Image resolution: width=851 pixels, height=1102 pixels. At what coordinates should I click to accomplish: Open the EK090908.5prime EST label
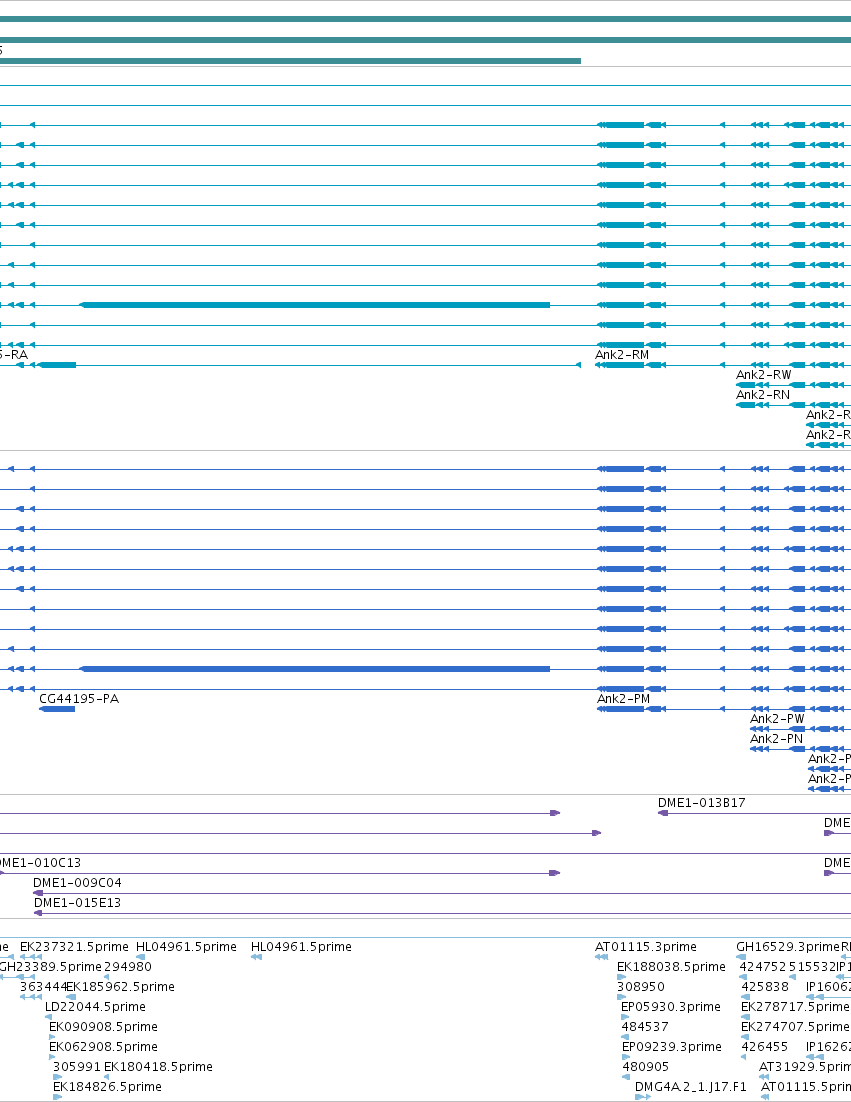point(103,1027)
